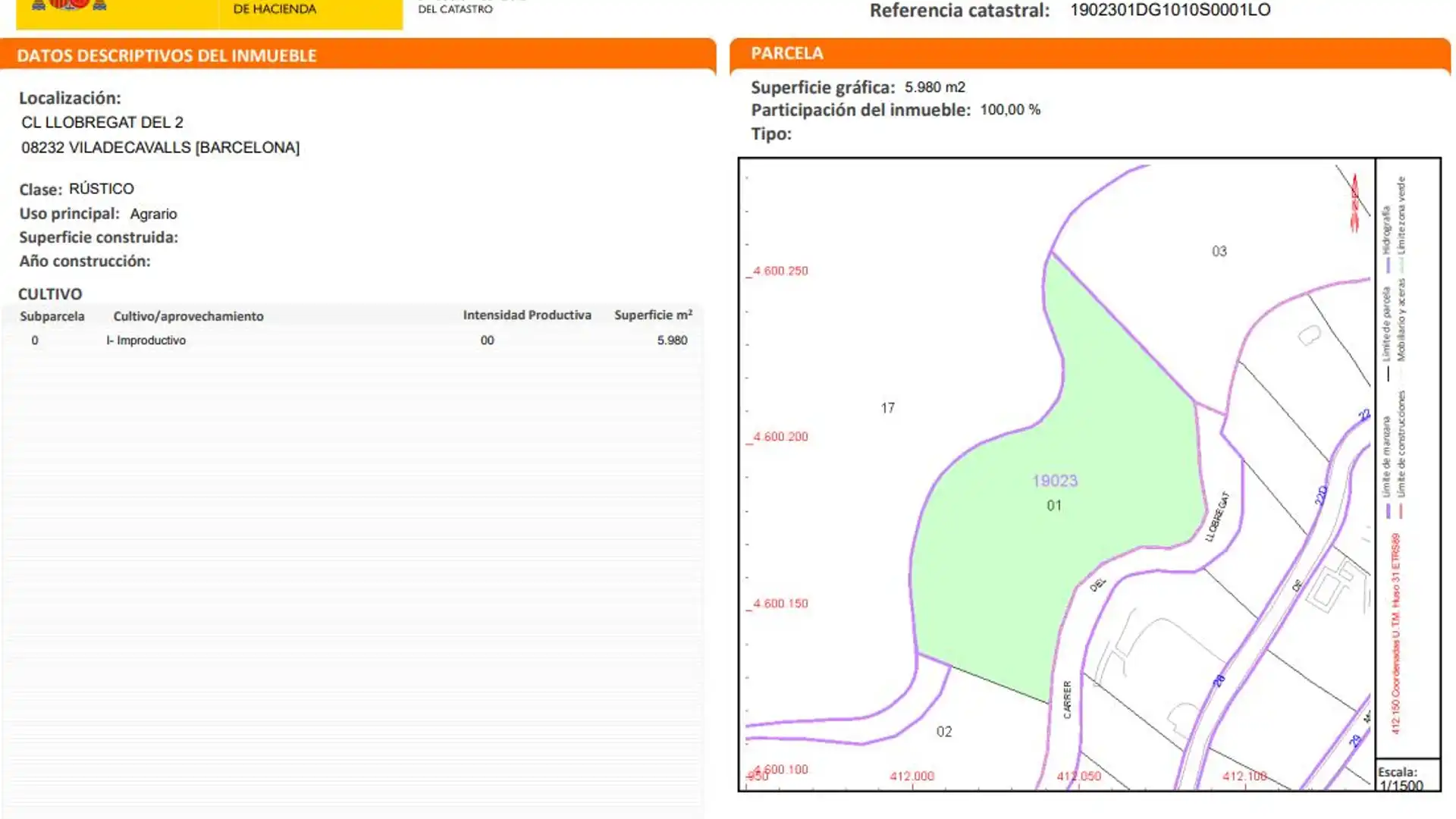The height and width of the screenshot is (819, 1456).
Task: Open the PARCELA section header
Action: point(786,53)
